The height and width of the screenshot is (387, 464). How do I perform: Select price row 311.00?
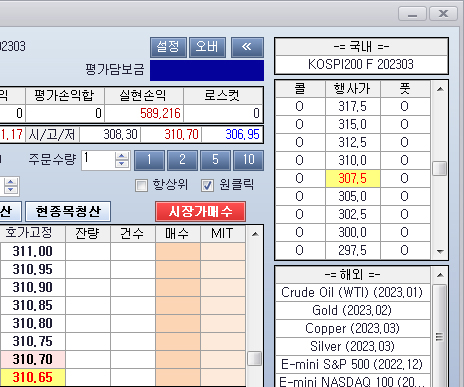pos(33,251)
